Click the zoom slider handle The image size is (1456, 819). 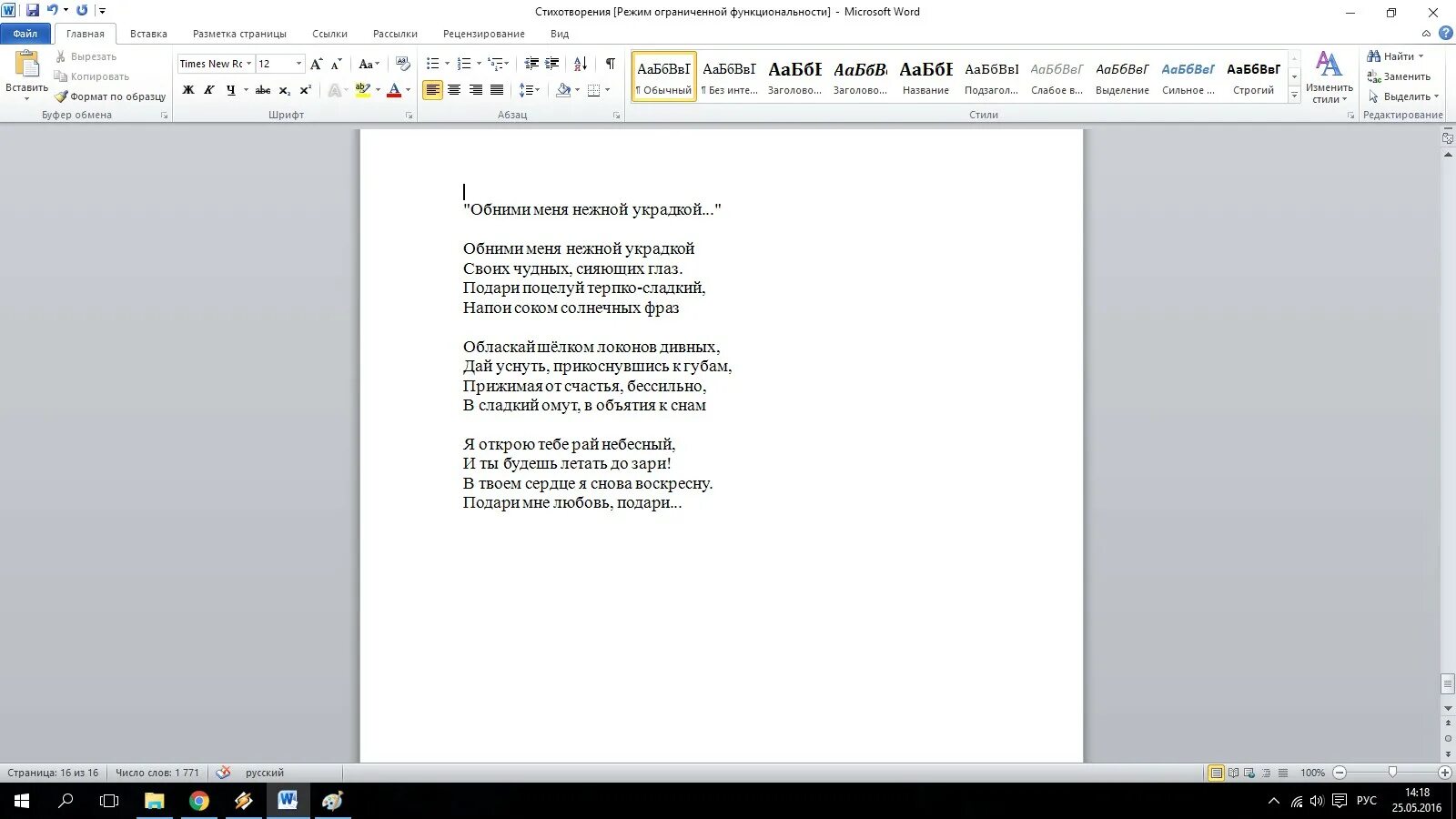pyautogui.click(x=1392, y=773)
